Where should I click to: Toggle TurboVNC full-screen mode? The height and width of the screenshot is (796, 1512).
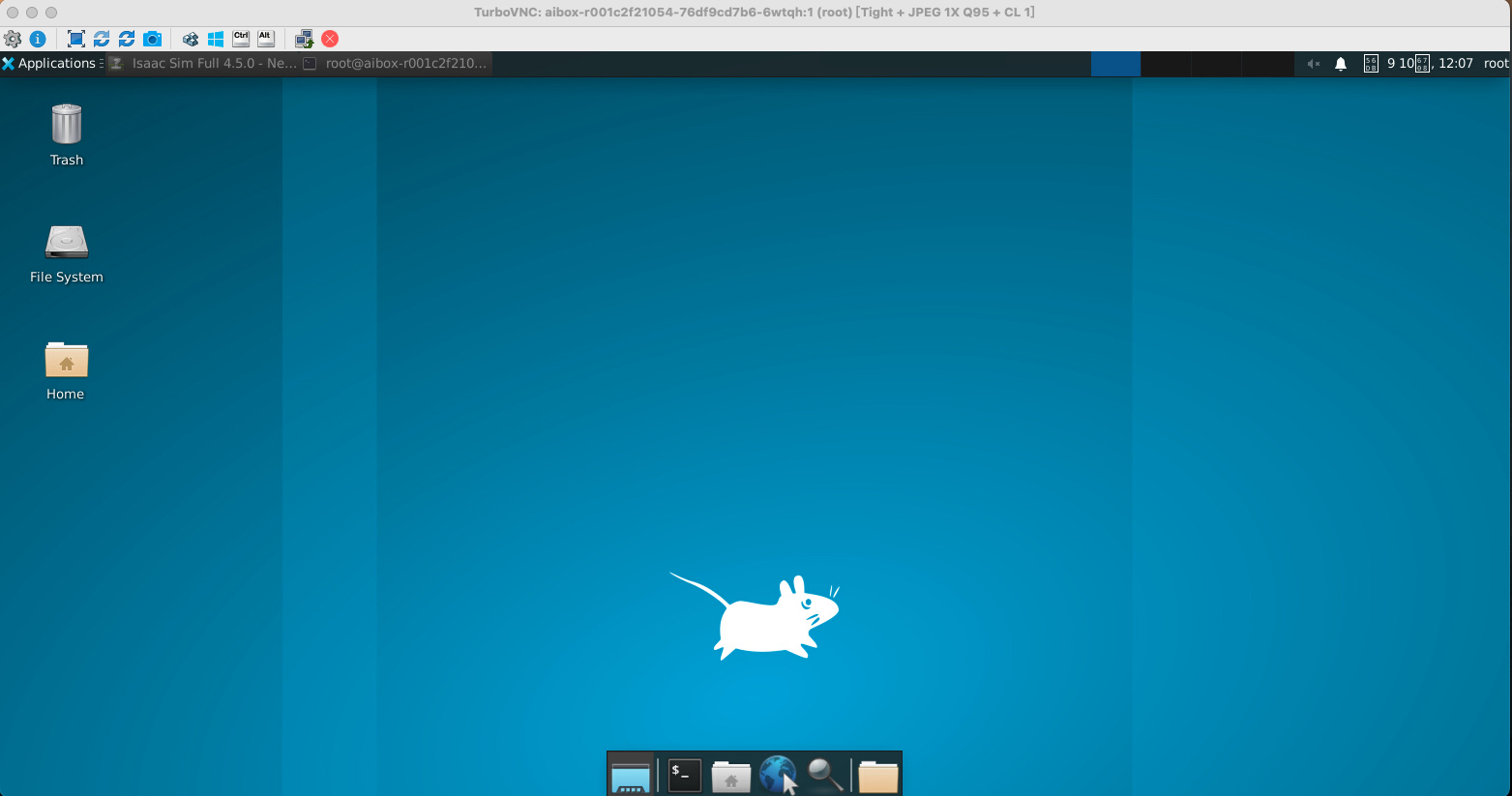click(x=76, y=39)
